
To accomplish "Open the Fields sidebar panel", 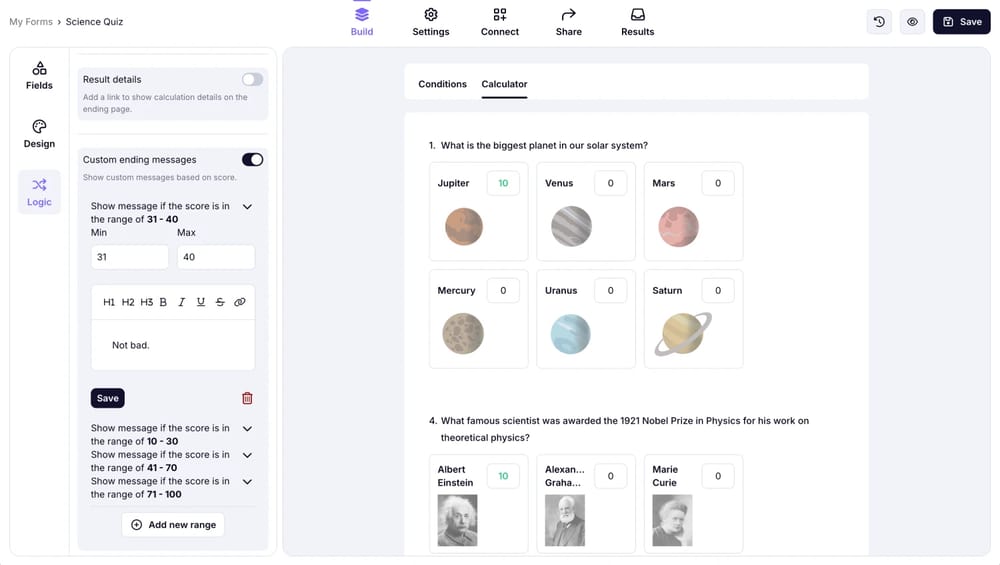I will (39, 75).
